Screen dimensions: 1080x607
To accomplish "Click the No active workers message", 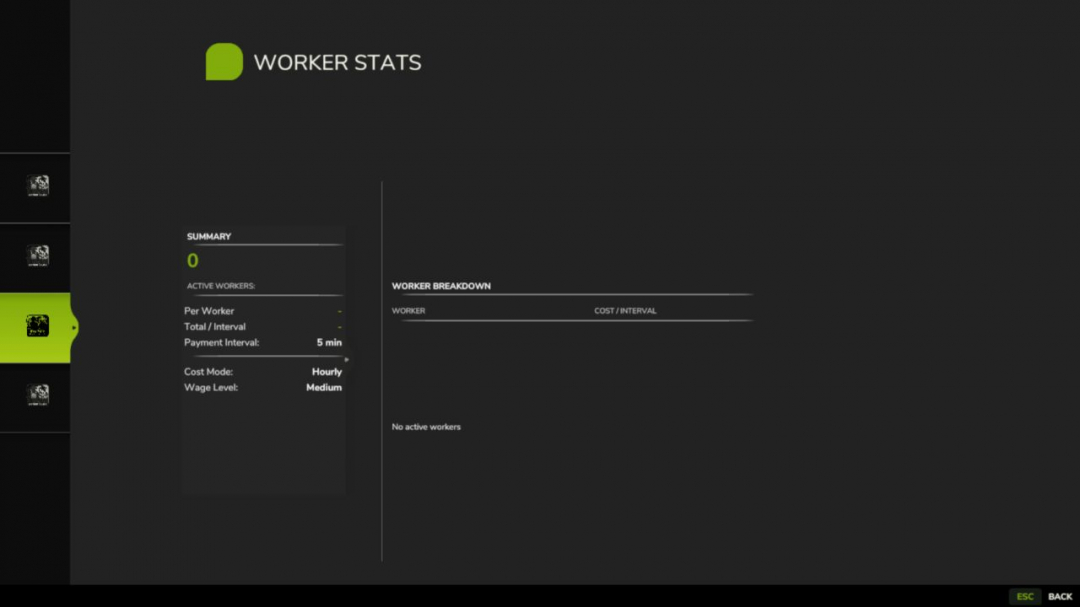I will 426,426.
